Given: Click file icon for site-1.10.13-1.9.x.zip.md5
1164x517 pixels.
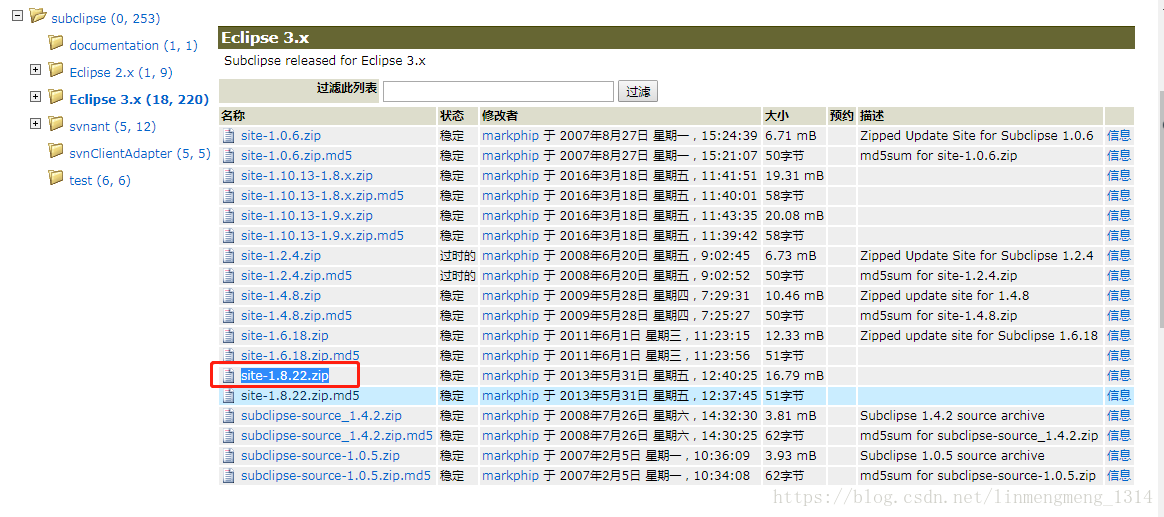Looking at the screenshot, I should [x=229, y=235].
